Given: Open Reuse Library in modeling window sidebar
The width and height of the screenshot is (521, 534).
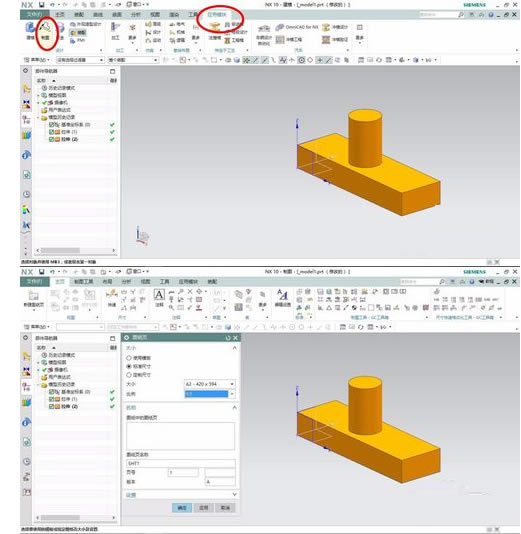Looking at the screenshot, I should click(27, 136).
